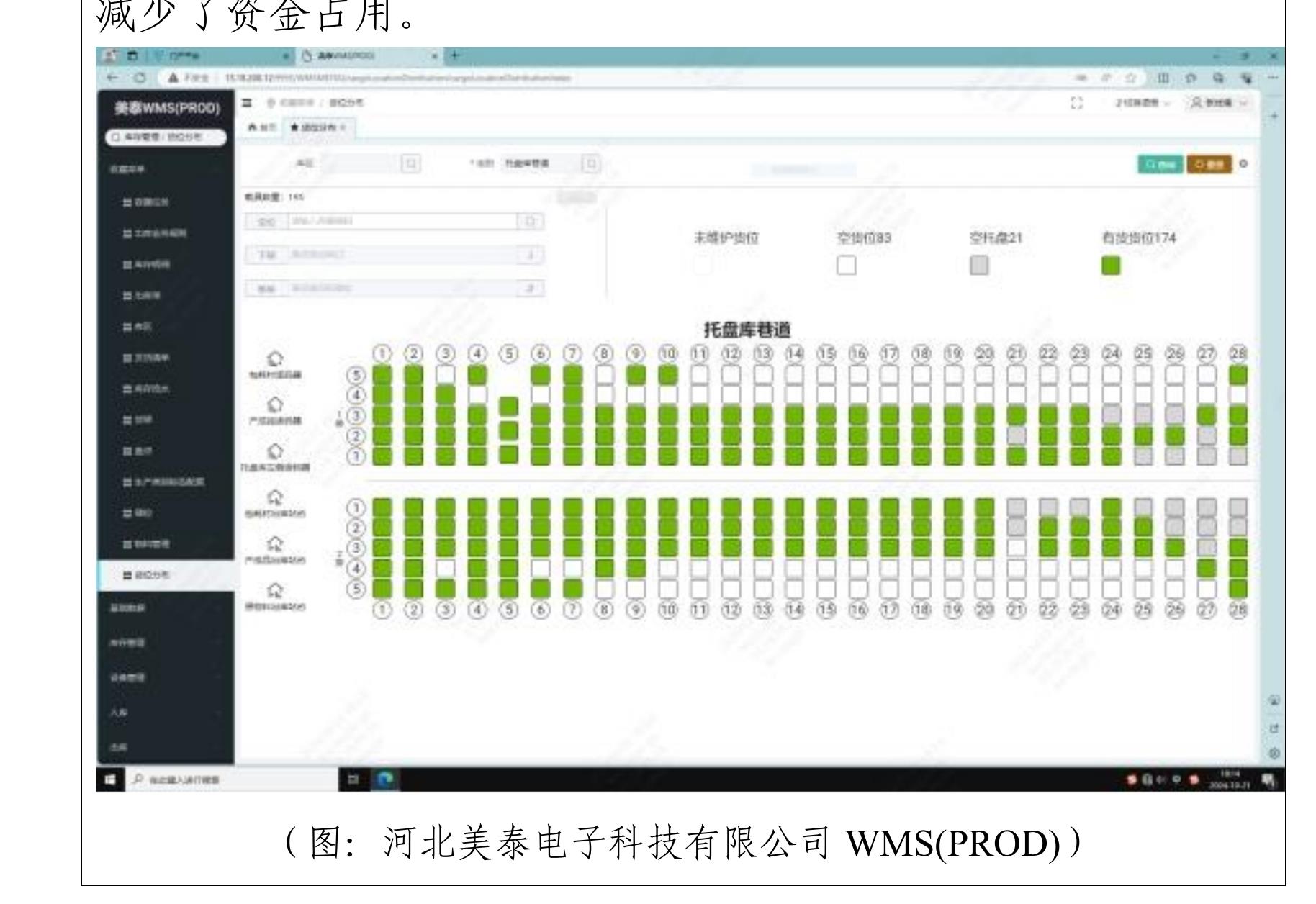The width and height of the screenshot is (1316, 904).
Task: Open the user account dropdown
Action: pos(1220,104)
